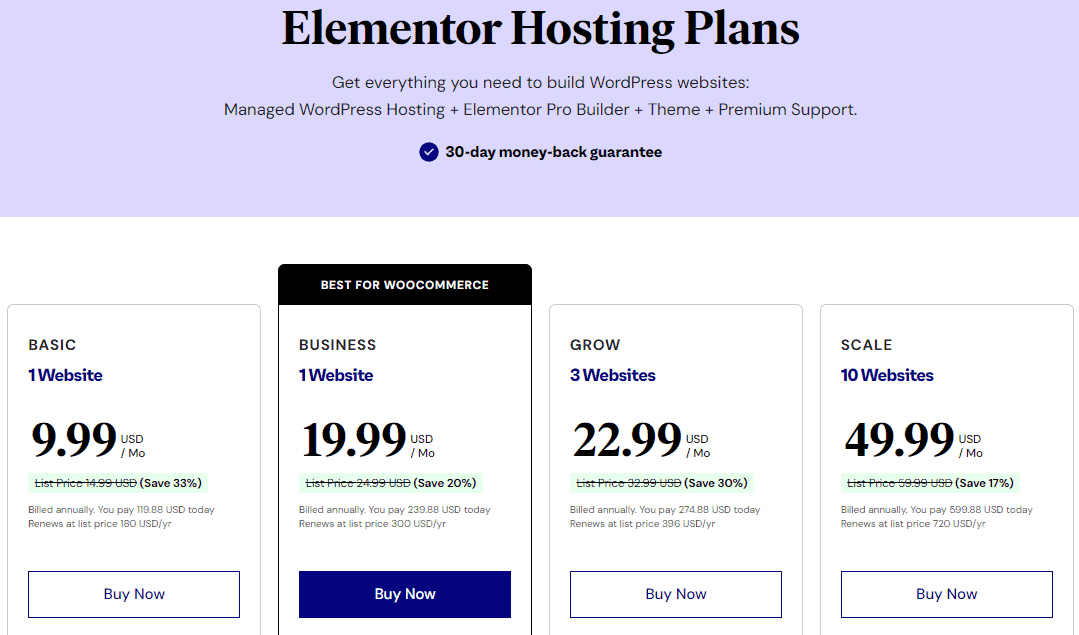Image resolution: width=1079 pixels, height=635 pixels.
Task: Select the SCALE plan heading
Action: pyautogui.click(x=866, y=344)
